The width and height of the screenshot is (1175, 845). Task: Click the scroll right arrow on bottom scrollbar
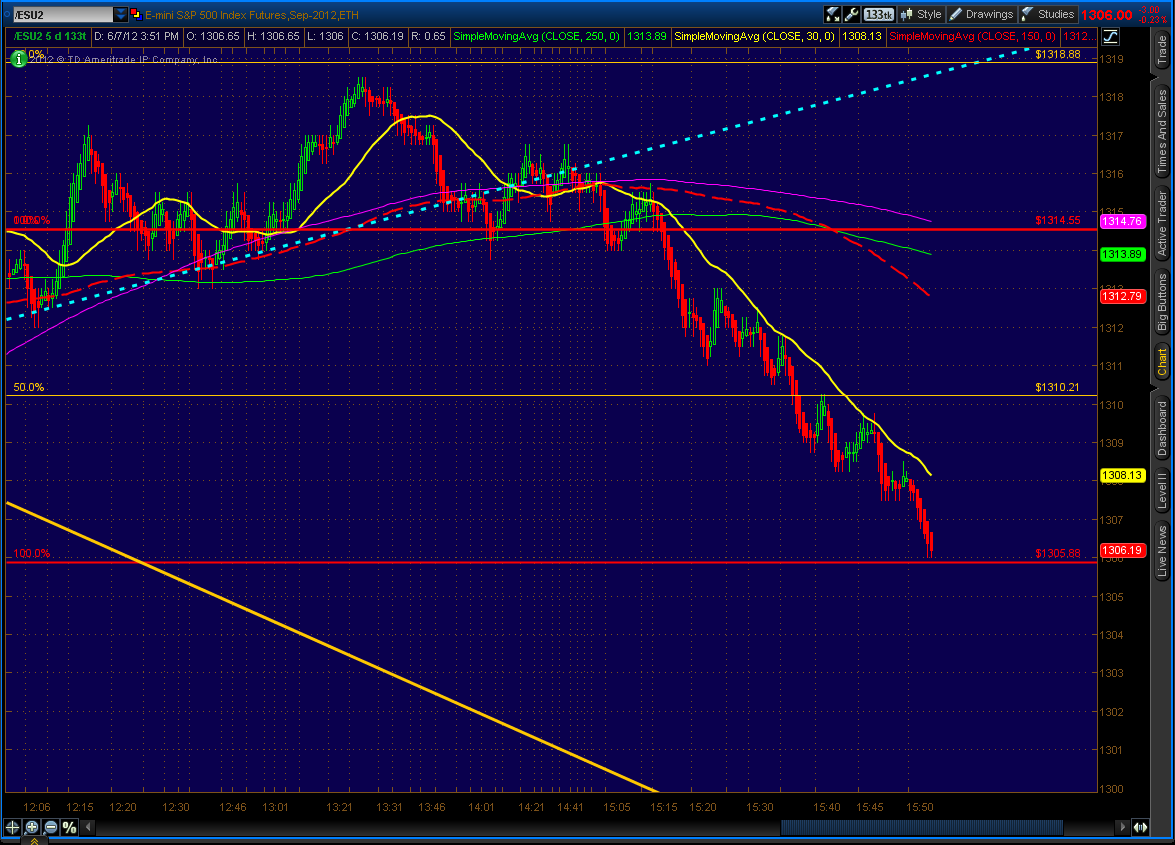[1122, 827]
